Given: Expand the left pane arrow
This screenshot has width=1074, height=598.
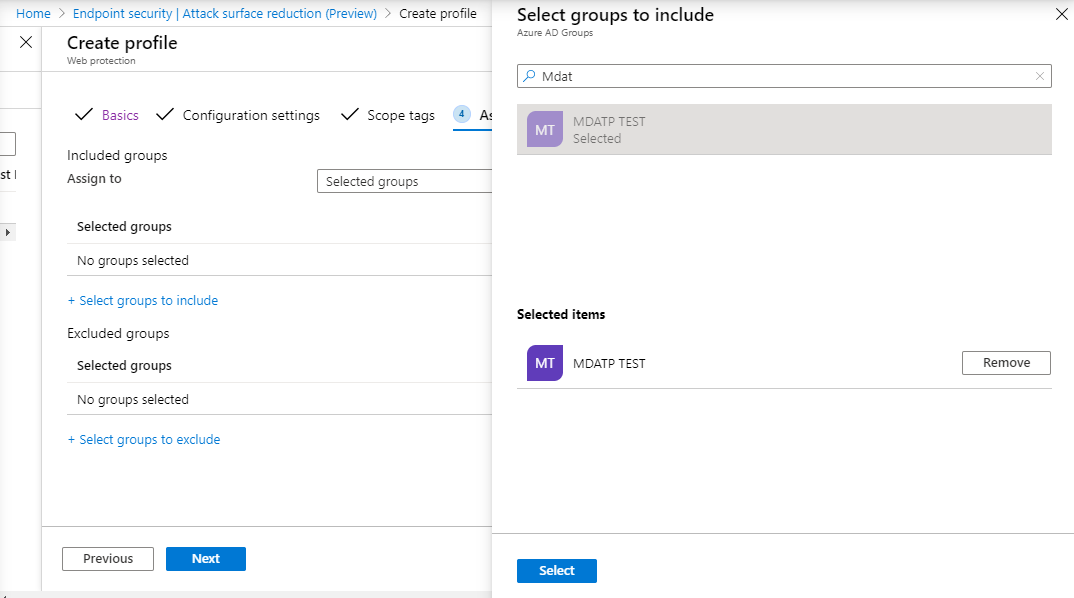Looking at the screenshot, I should pos(8,232).
